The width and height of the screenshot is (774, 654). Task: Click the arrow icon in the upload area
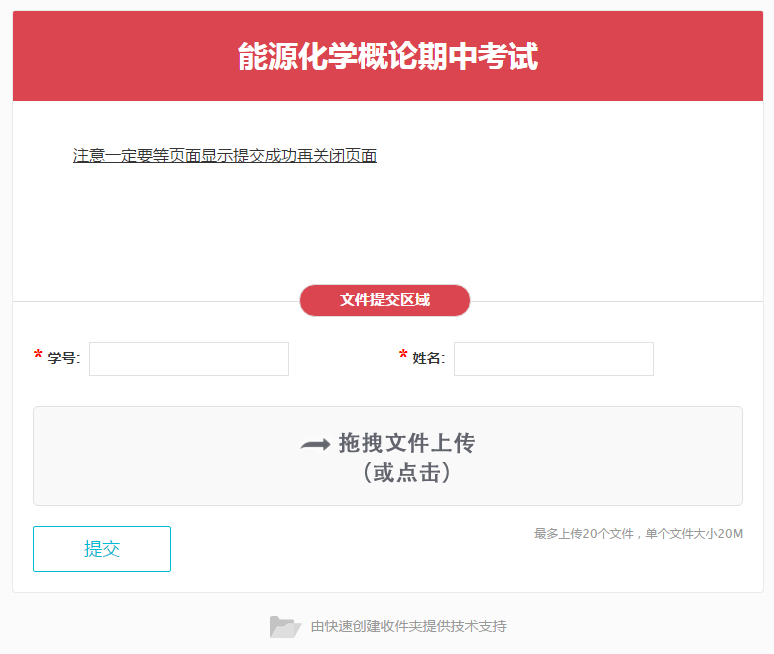[315, 445]
